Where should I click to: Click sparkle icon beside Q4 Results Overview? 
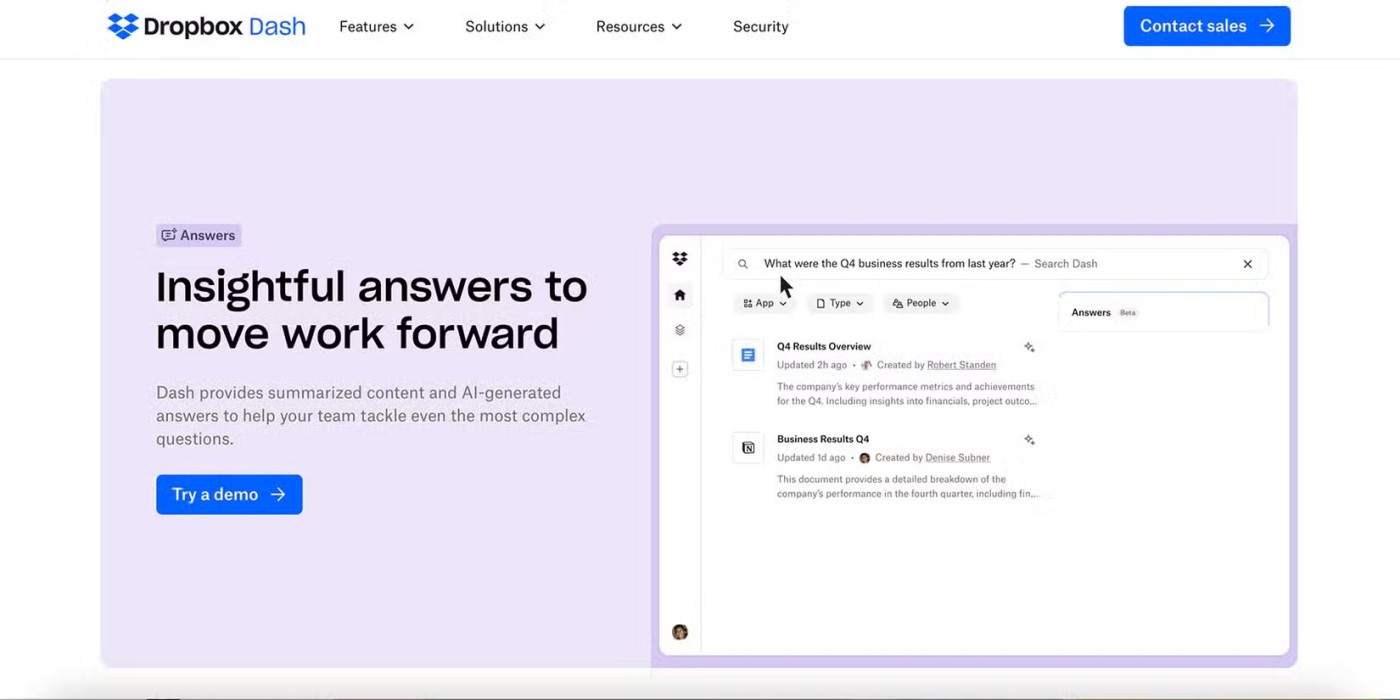pyautogui.click(x=1029, y=347)
